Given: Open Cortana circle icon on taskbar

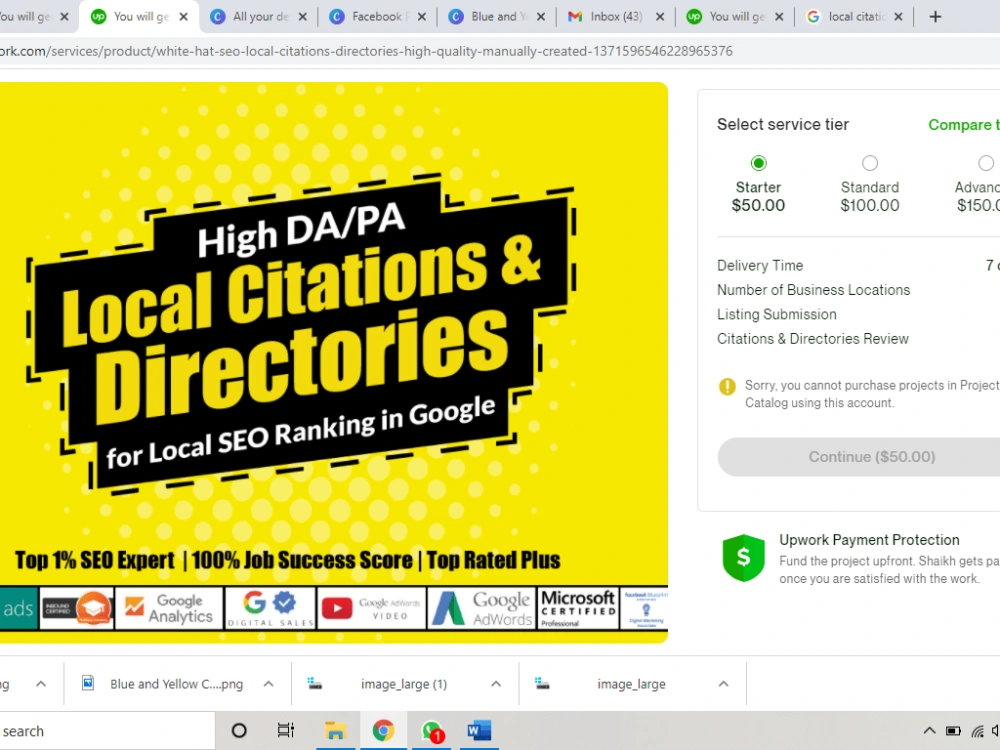Looking at the screenshot, I should 239,731.
